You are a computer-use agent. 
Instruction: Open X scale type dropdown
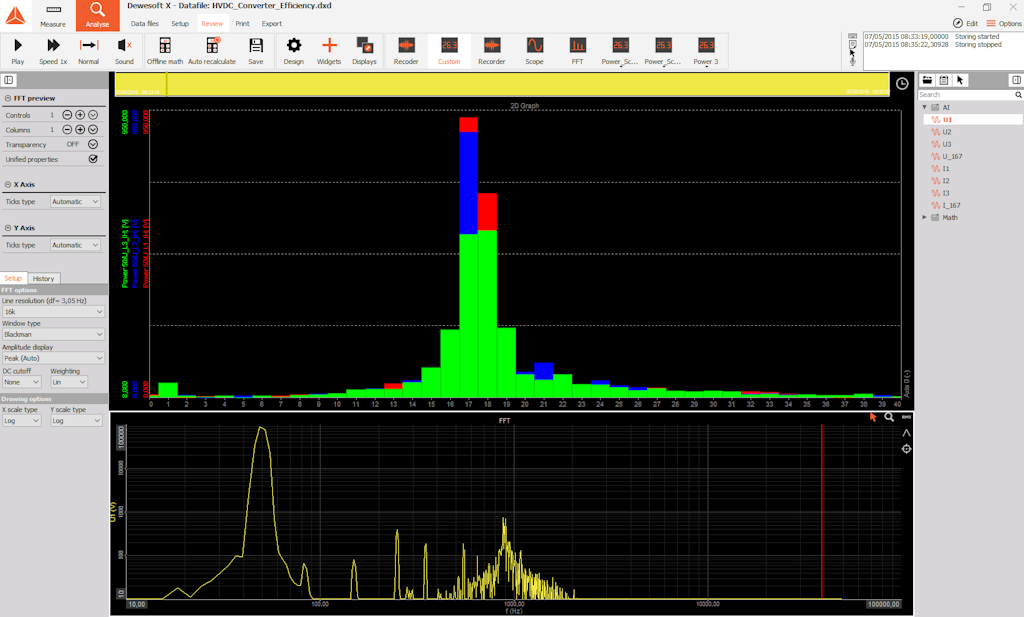pos(22,420)
